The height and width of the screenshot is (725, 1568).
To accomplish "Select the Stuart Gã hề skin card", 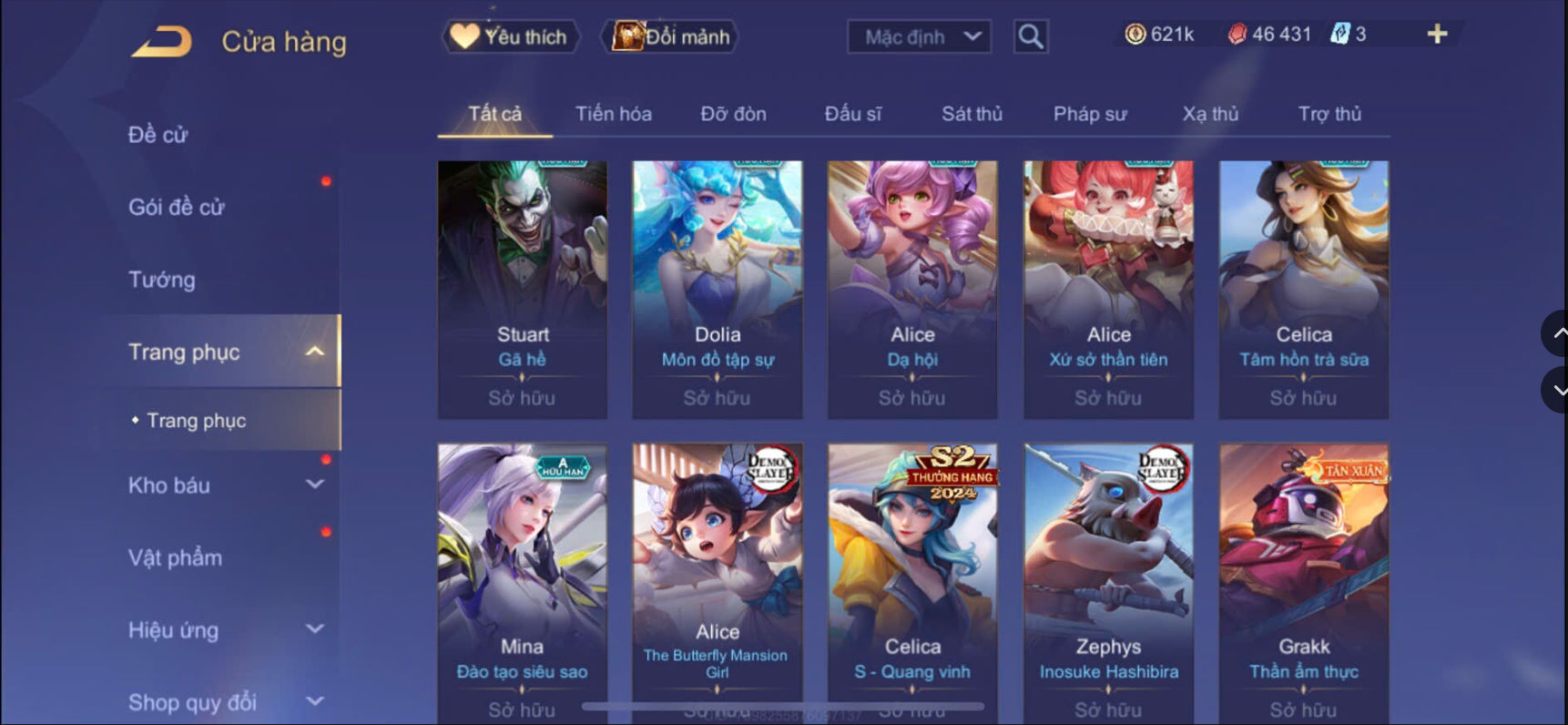I will click(523, 290).
